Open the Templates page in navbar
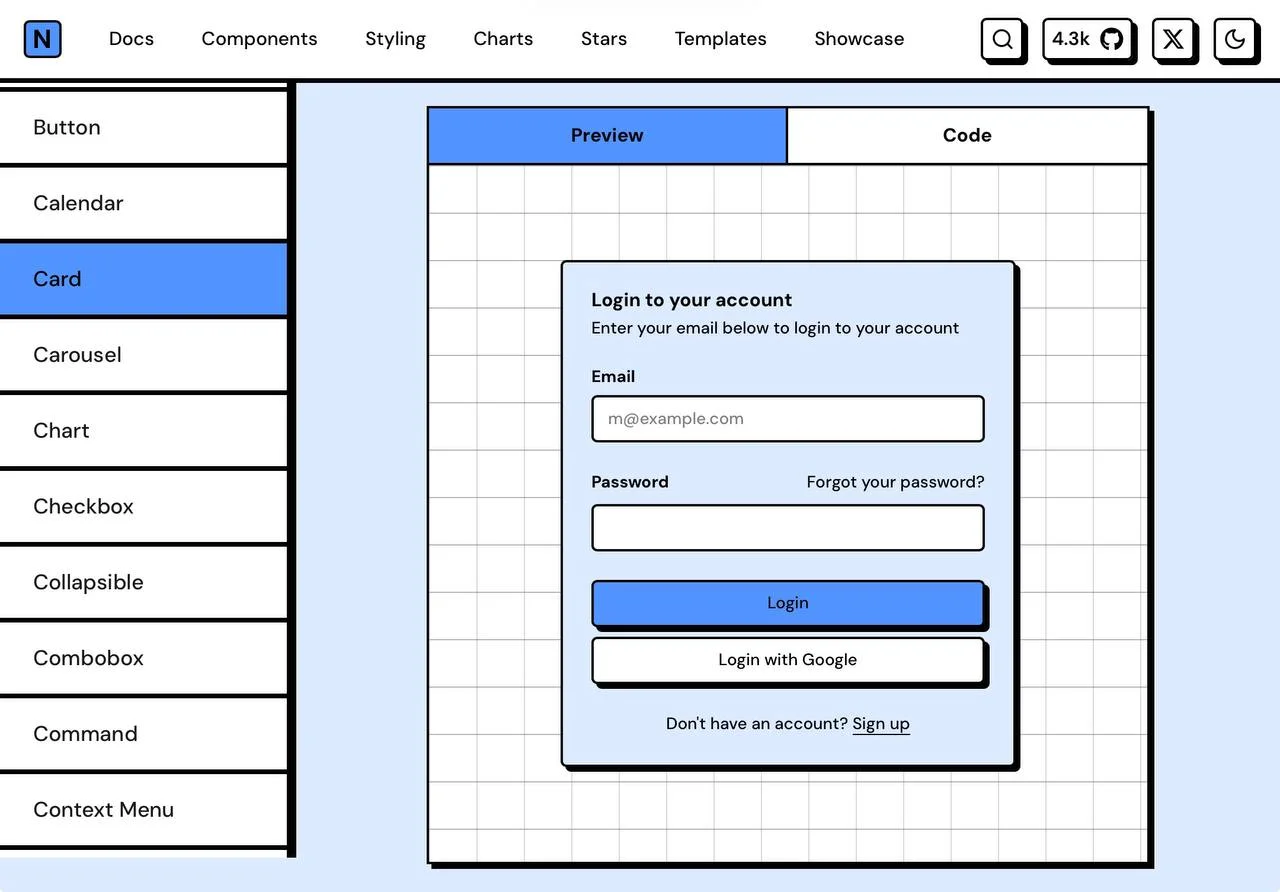This screenshot has width=1280, height=892. (x=720, y=39)
